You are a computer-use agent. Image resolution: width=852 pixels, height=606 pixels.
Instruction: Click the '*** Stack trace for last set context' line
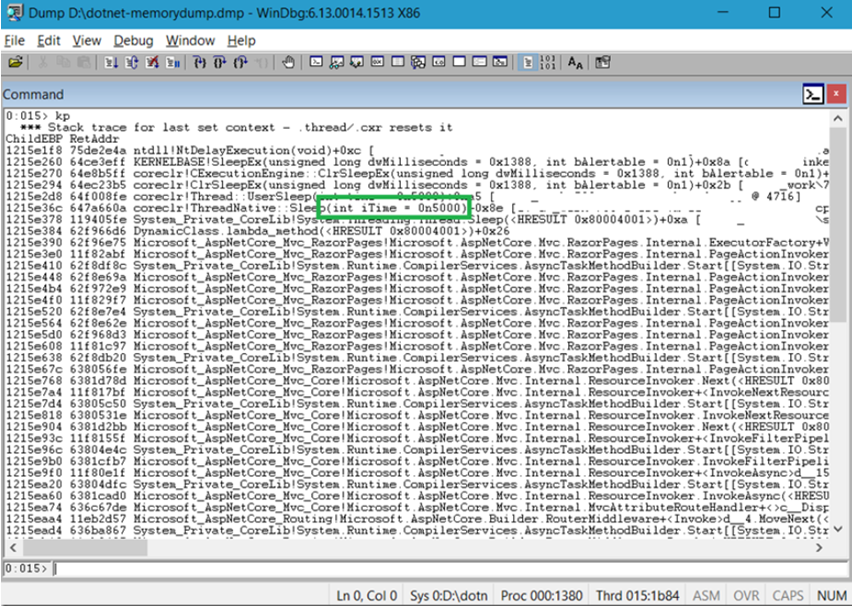tap(236, 128)
